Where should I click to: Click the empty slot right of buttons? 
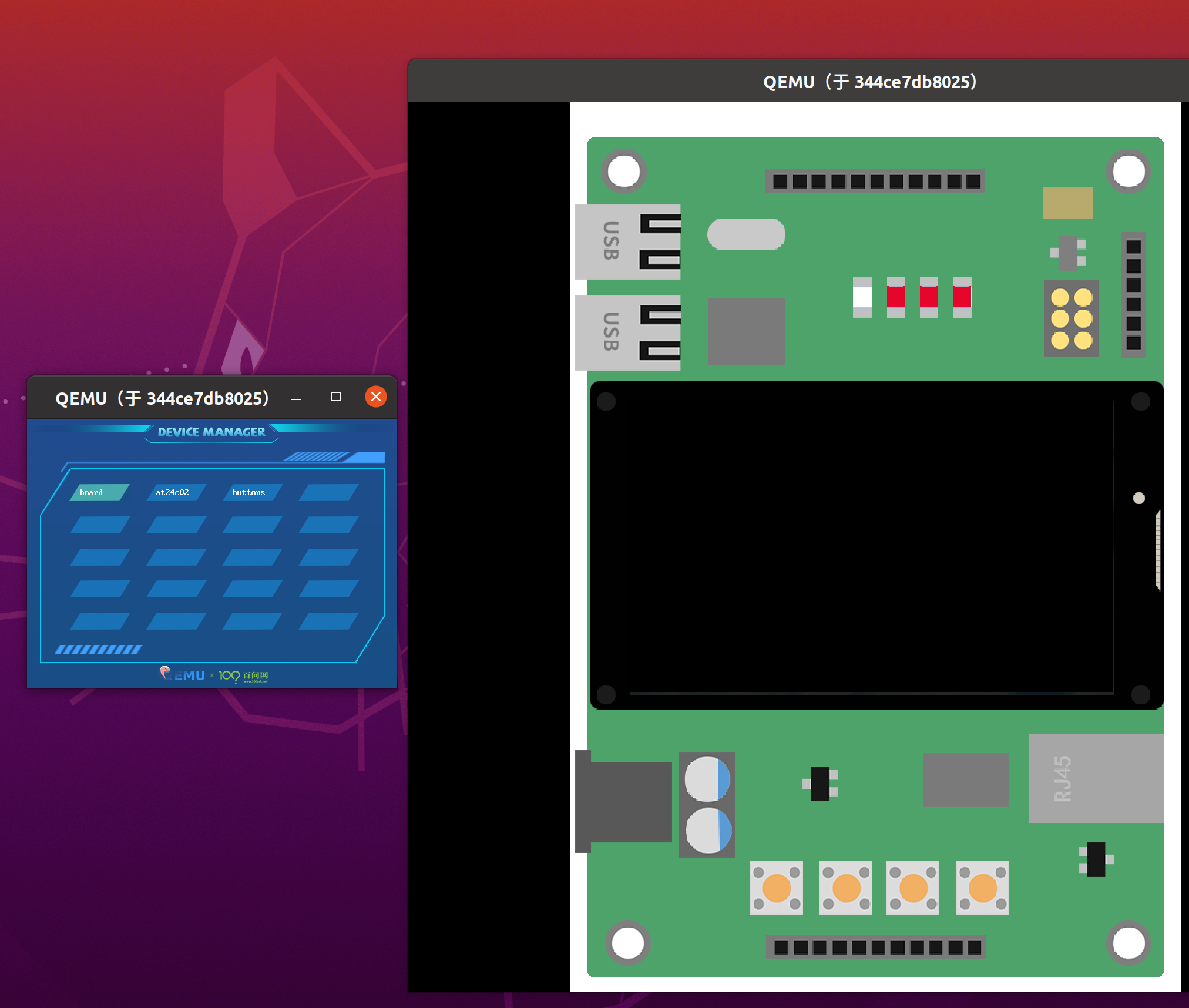pyautogui.click(x=328, y=492)
